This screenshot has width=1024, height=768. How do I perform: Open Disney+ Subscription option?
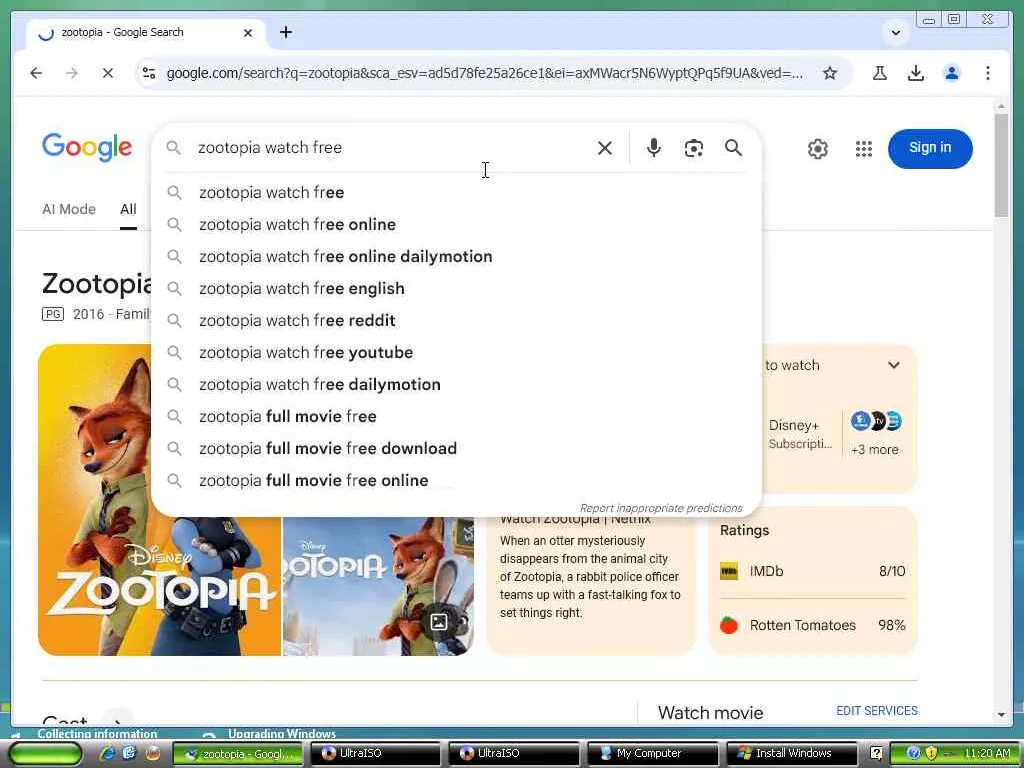[800, 434]
